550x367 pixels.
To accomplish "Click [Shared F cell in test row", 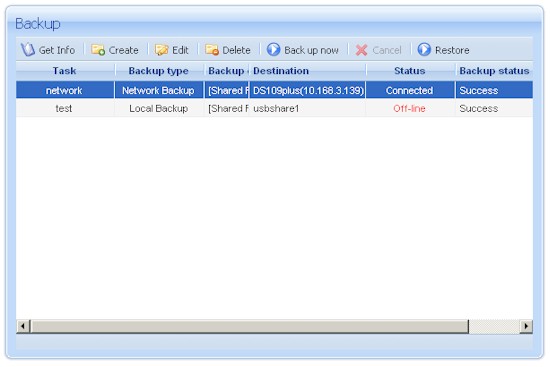I will point(226,108).
